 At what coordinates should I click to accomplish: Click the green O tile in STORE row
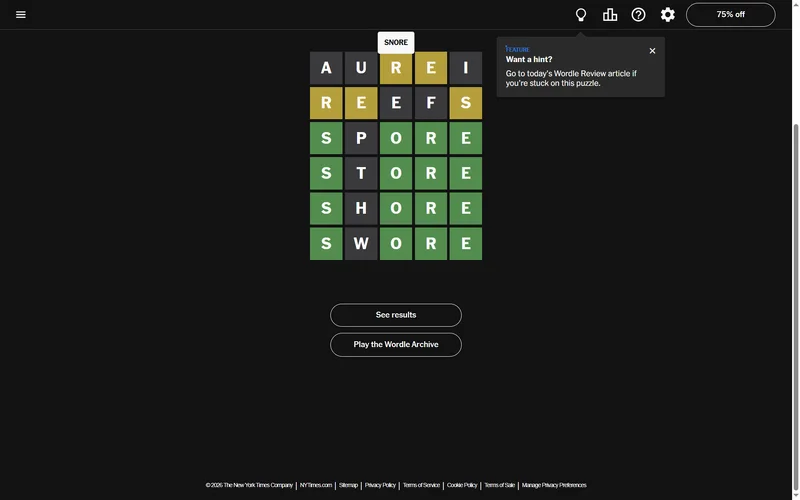tap(396, 173)
